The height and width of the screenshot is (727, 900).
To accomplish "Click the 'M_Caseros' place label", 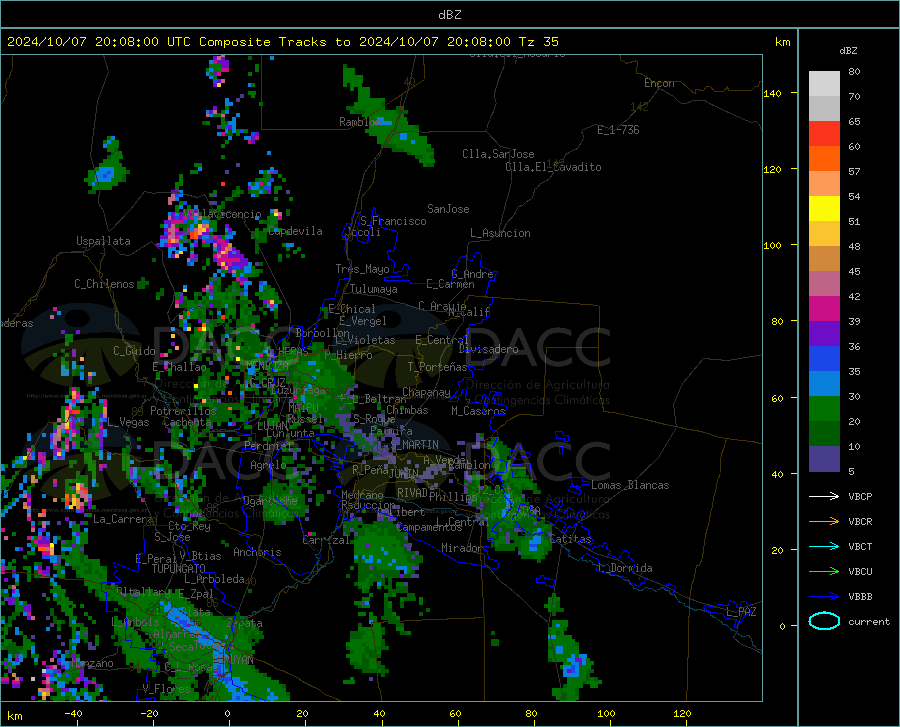I will coord(478,411).
